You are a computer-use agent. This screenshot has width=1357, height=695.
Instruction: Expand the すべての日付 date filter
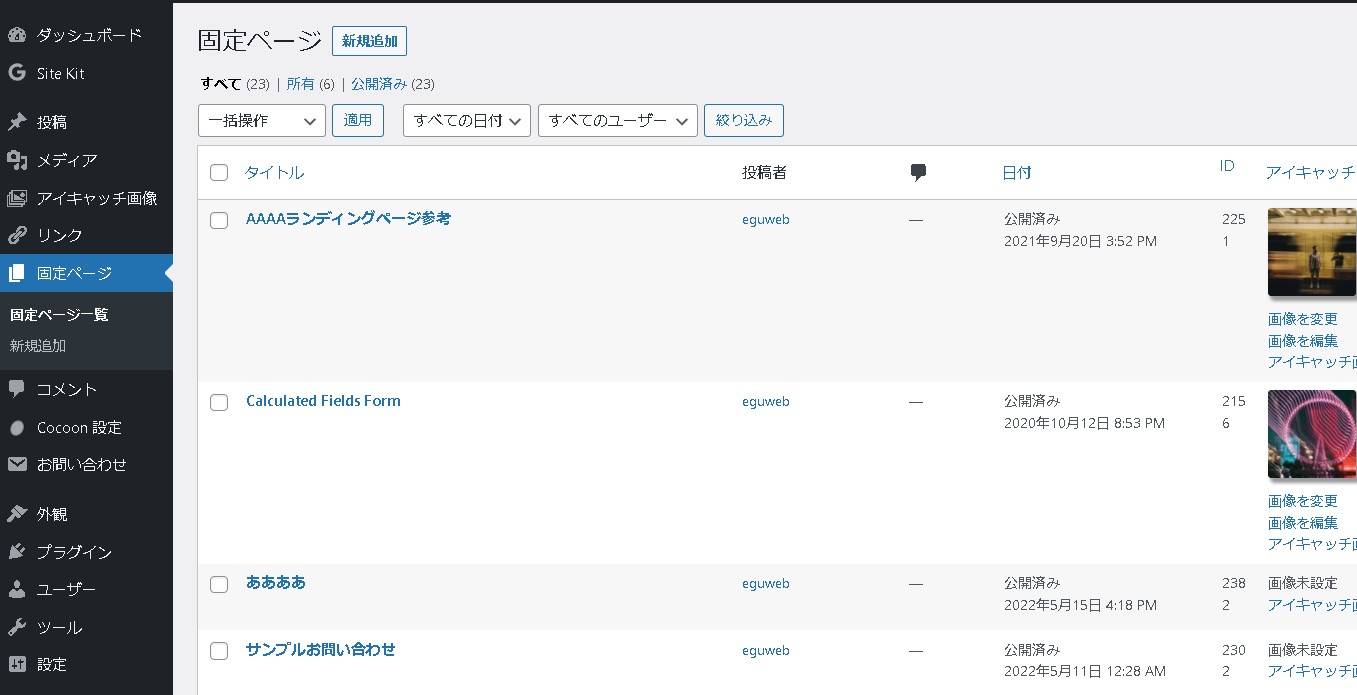tap(466, 121)
